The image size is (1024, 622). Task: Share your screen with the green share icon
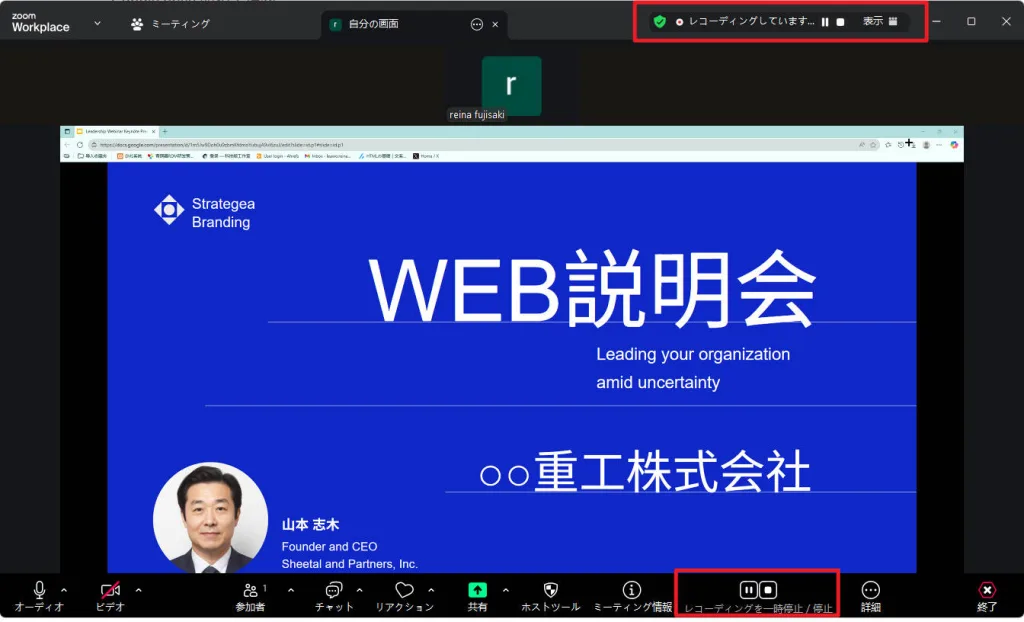point(478,589)
